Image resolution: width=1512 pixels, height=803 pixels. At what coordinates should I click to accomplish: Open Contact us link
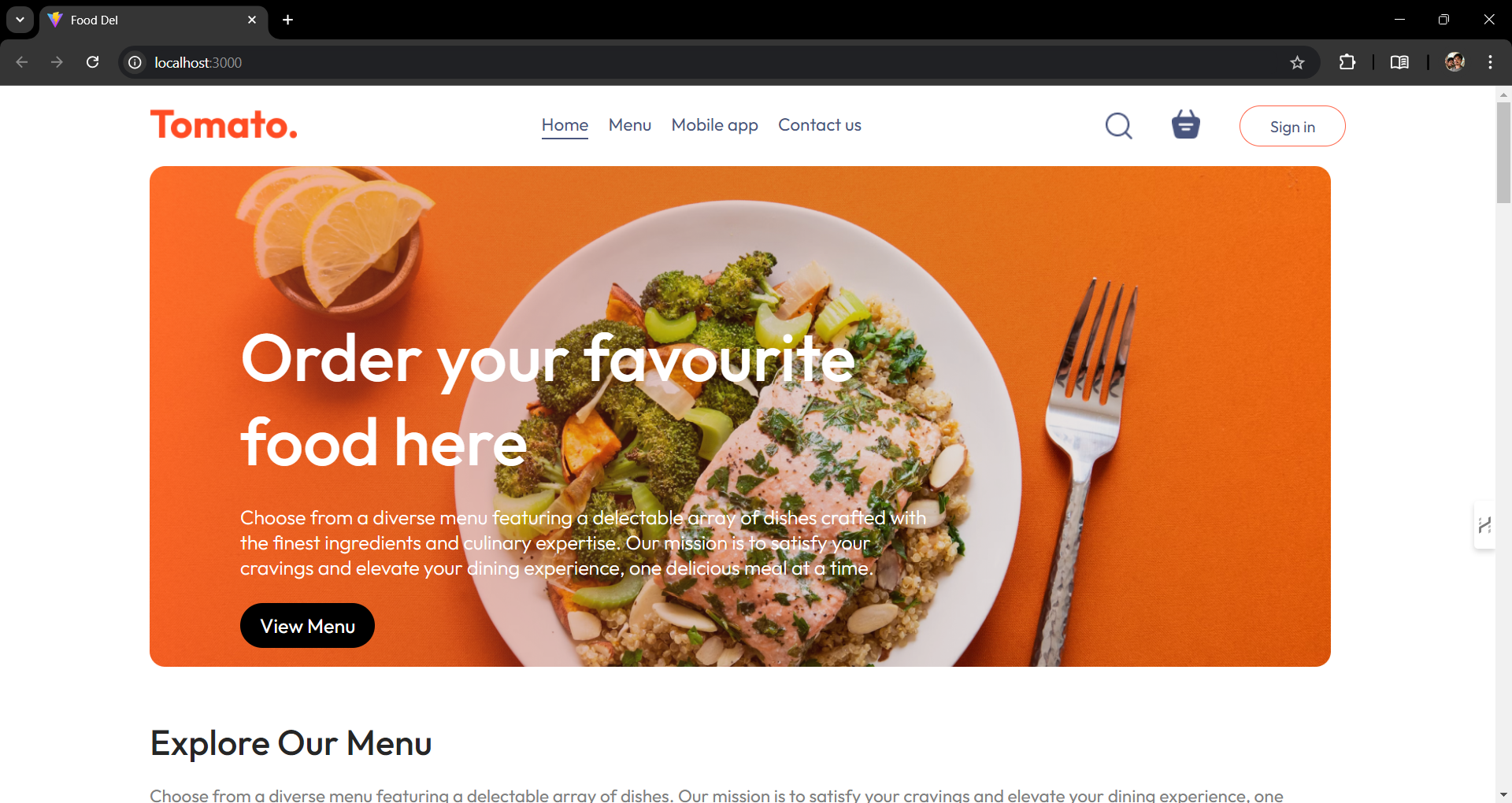[820, 125]
